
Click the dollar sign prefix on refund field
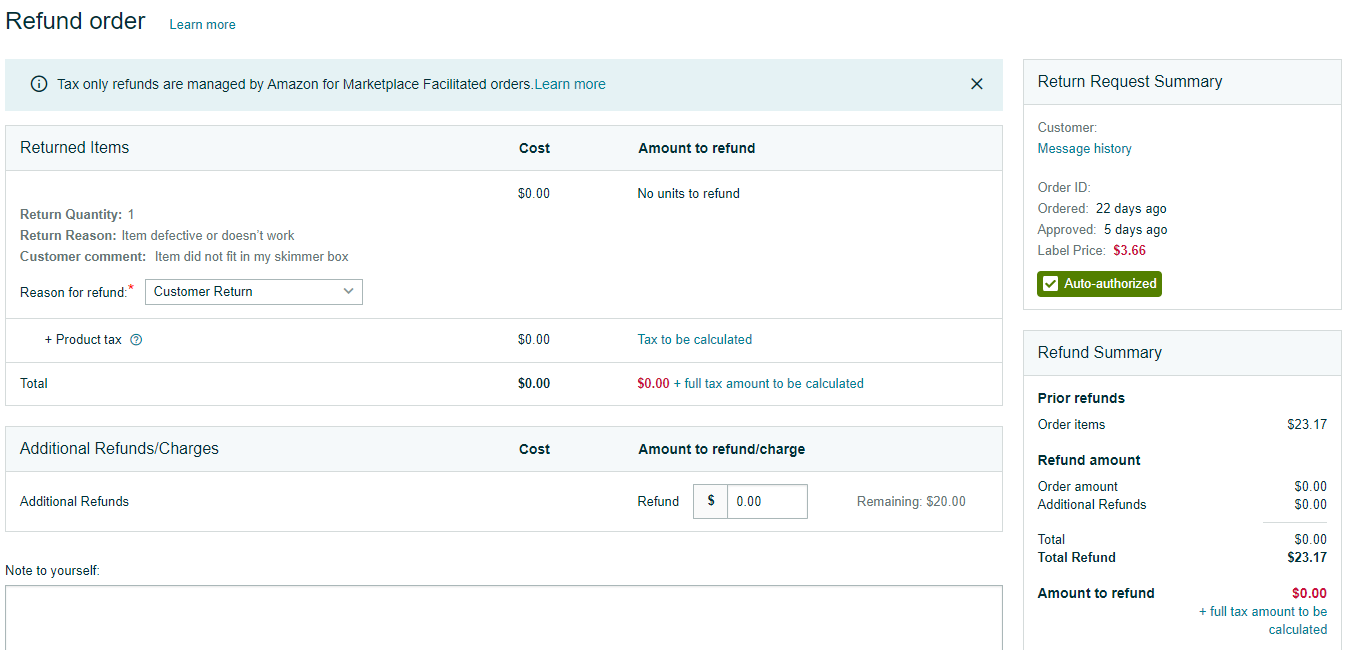coord(710,502)
